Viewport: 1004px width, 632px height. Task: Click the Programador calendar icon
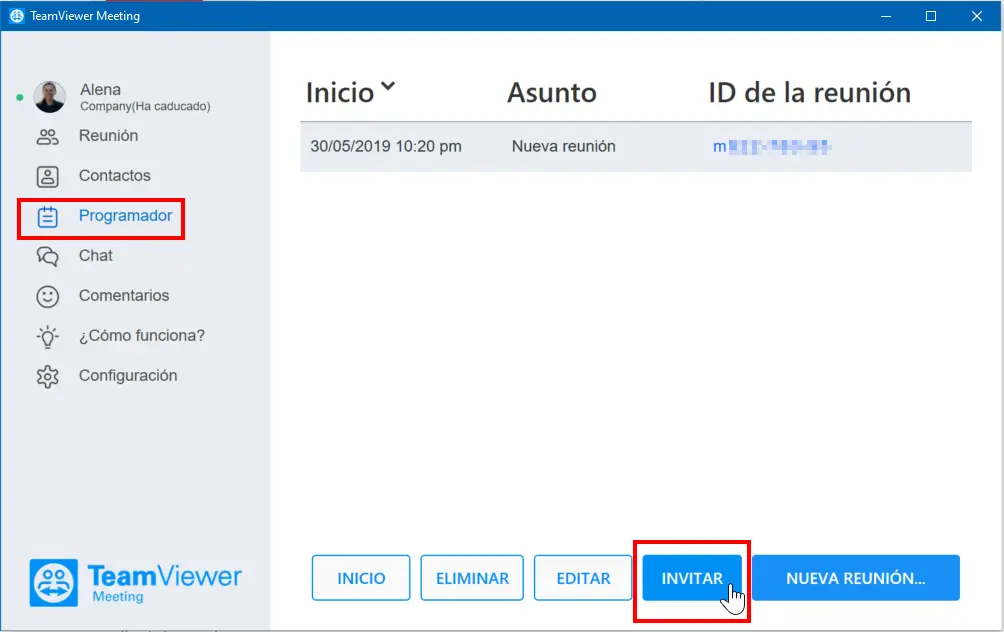(x=47, y=216)
